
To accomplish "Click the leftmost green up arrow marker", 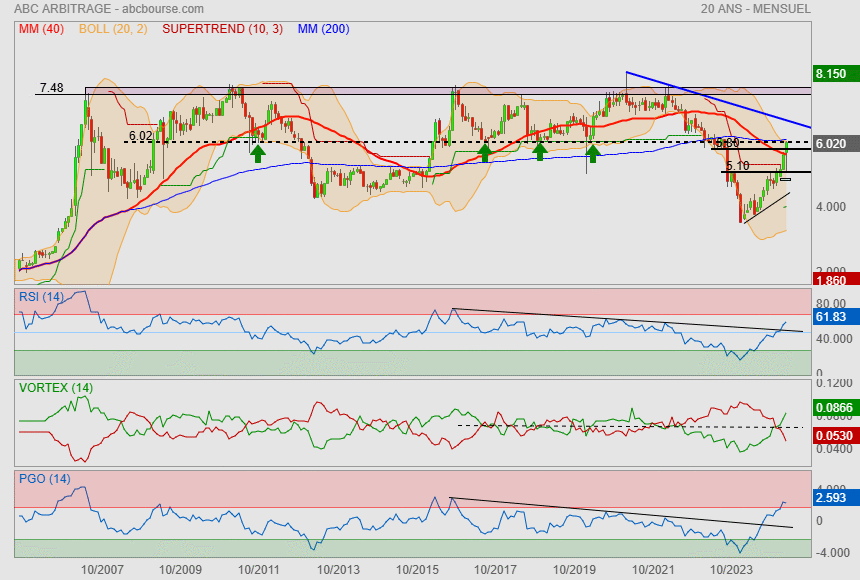I will pyautogui.click(x=257, y=152).
